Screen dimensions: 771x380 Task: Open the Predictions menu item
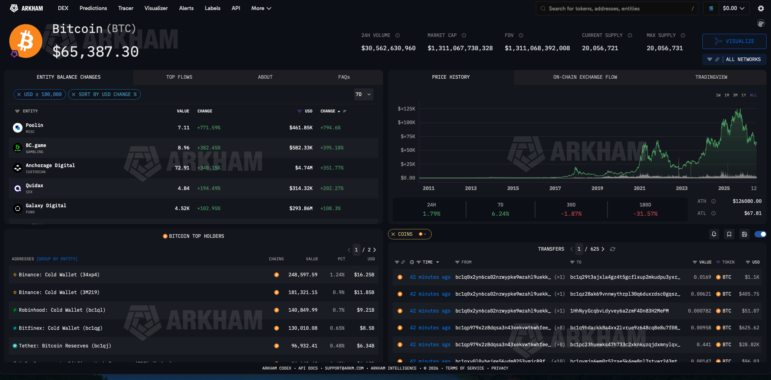click(x=93, y=8)
